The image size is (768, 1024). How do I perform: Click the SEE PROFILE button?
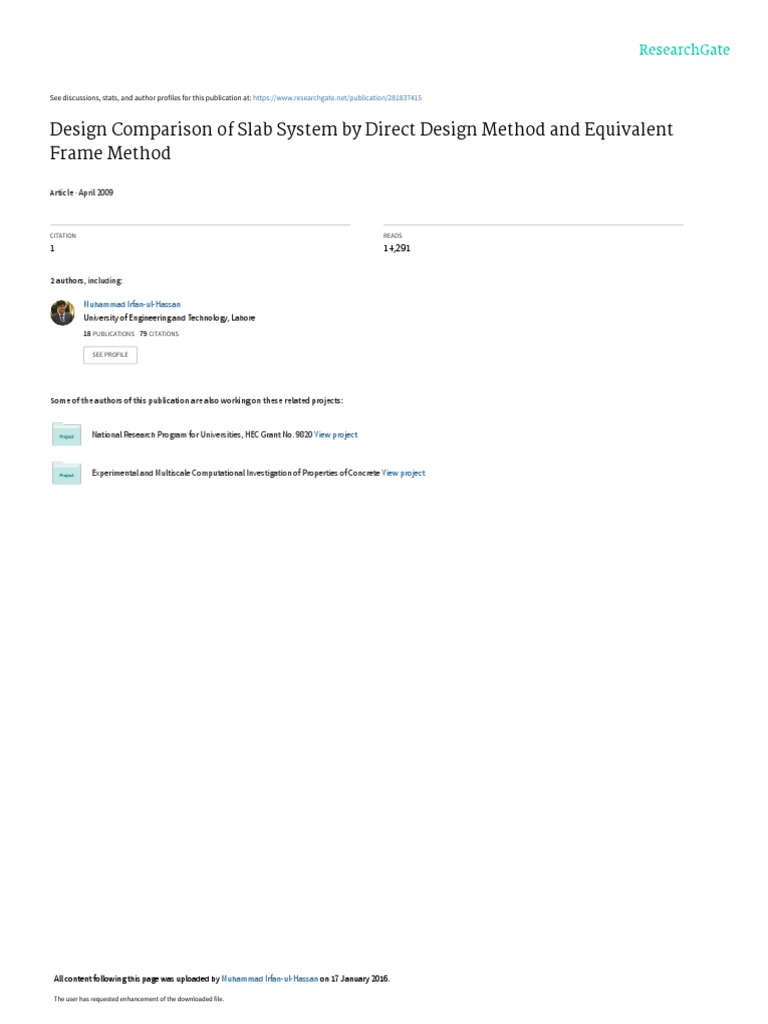point(110,355)
